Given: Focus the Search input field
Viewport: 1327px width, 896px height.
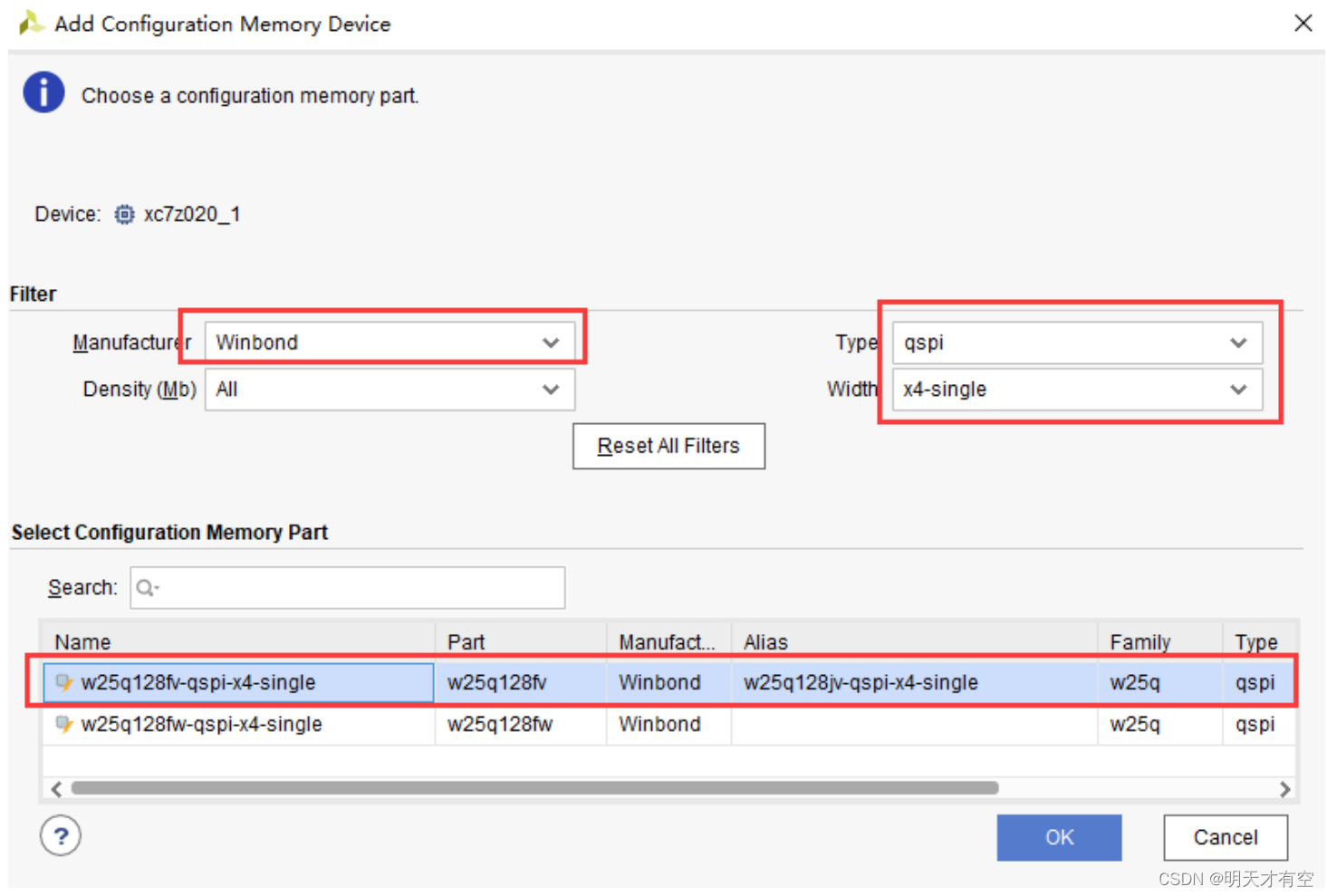Looking at the screenshot, I should pos(348,588).
